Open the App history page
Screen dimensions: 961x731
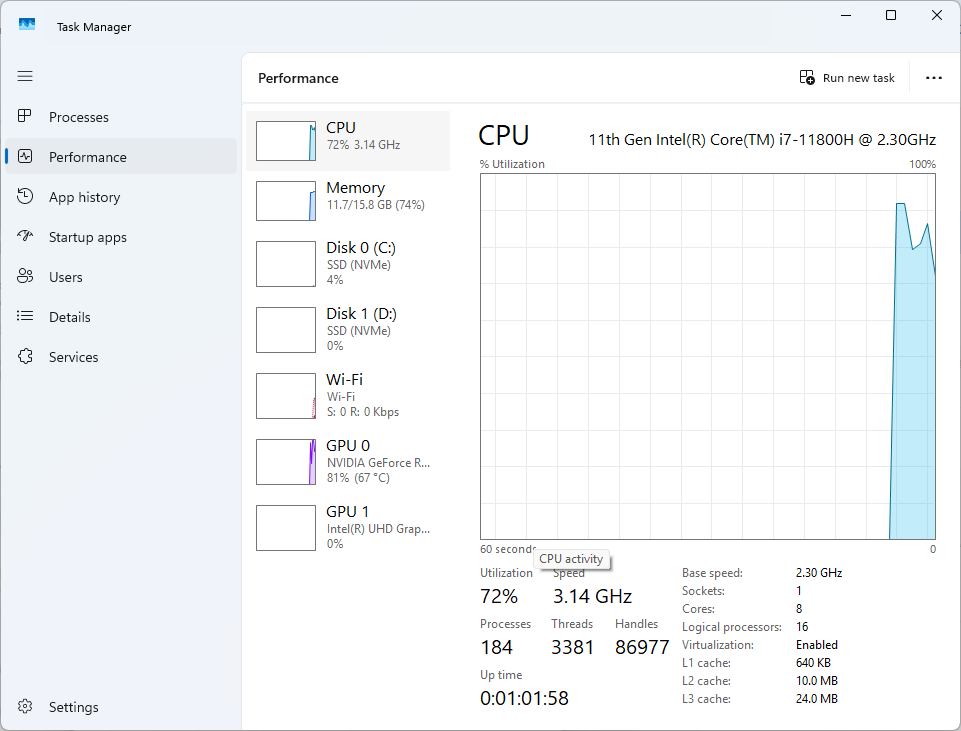pos(121,197)
